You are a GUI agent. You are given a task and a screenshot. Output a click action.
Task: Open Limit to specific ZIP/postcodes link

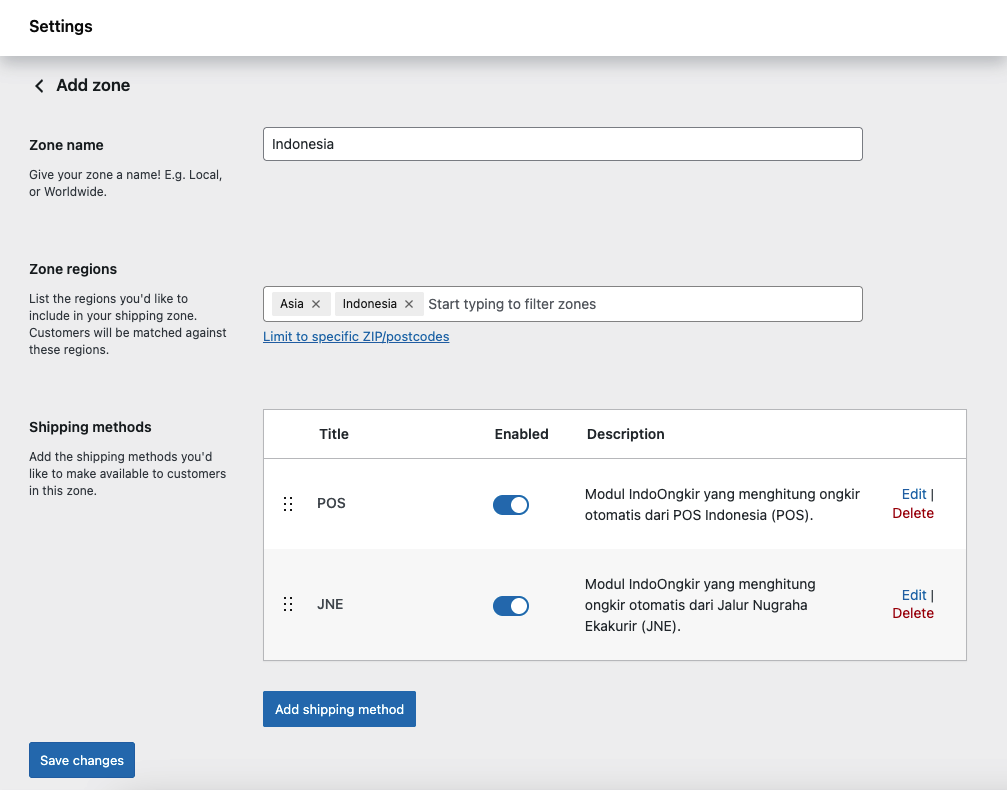pos(356,337)
